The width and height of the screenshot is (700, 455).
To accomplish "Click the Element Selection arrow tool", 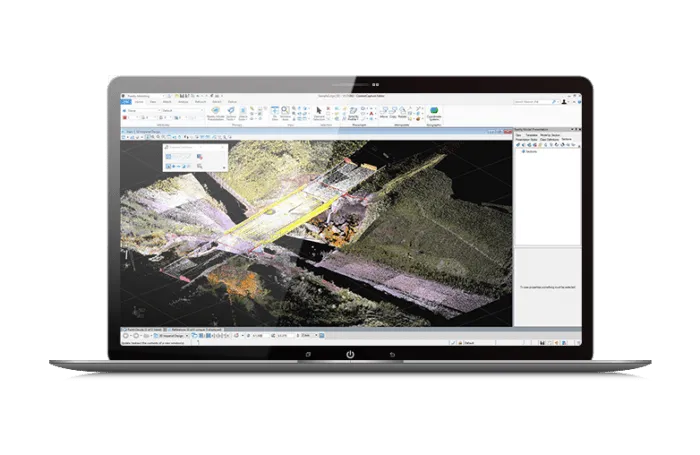I will [x=319, y=111].
